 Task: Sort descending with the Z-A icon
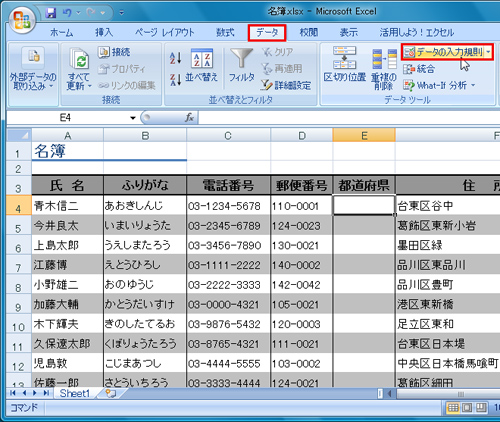point(175,80)
